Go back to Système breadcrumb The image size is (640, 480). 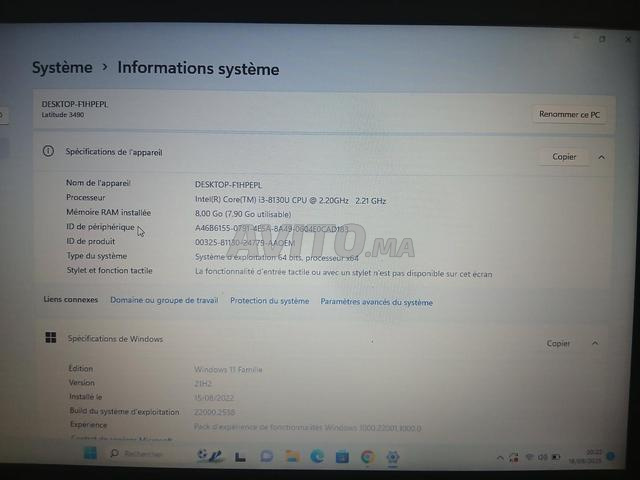[62, 67]
